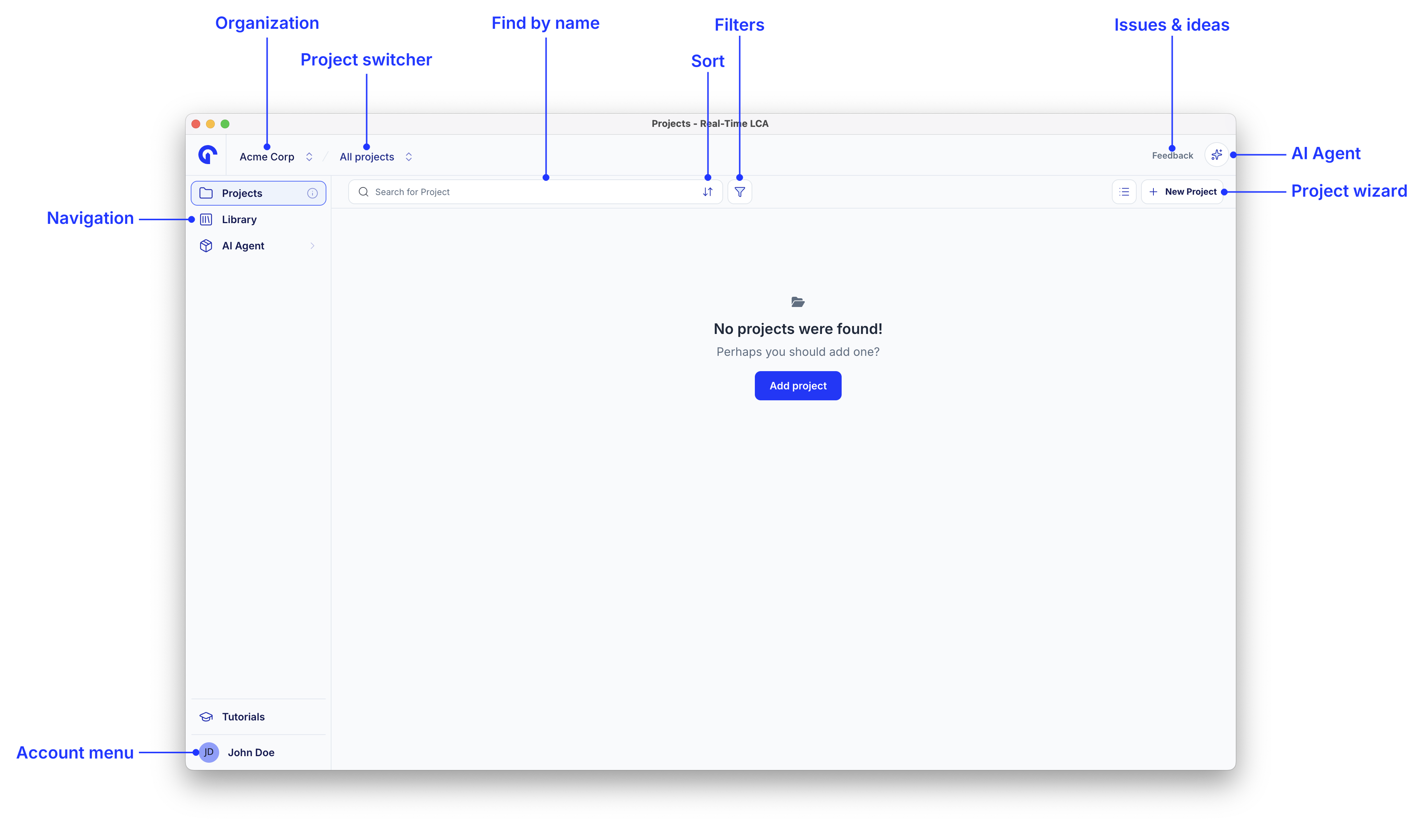Click the "No projects were found!" heading

tap(798, 329)
